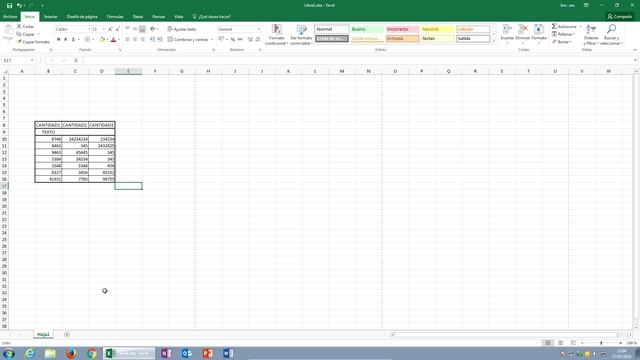Apply the Bueno cell style

367,29
